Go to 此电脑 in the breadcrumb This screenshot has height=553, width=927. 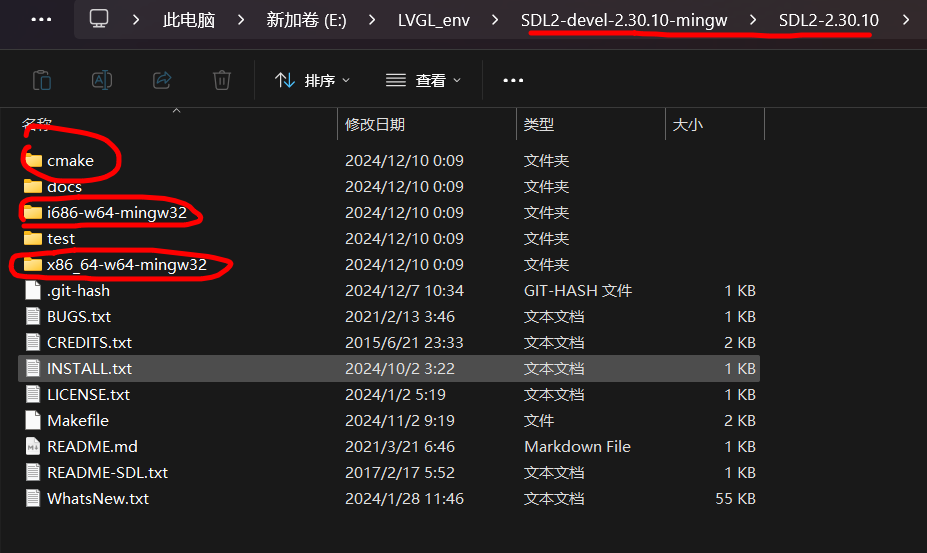tap(189, 20)
